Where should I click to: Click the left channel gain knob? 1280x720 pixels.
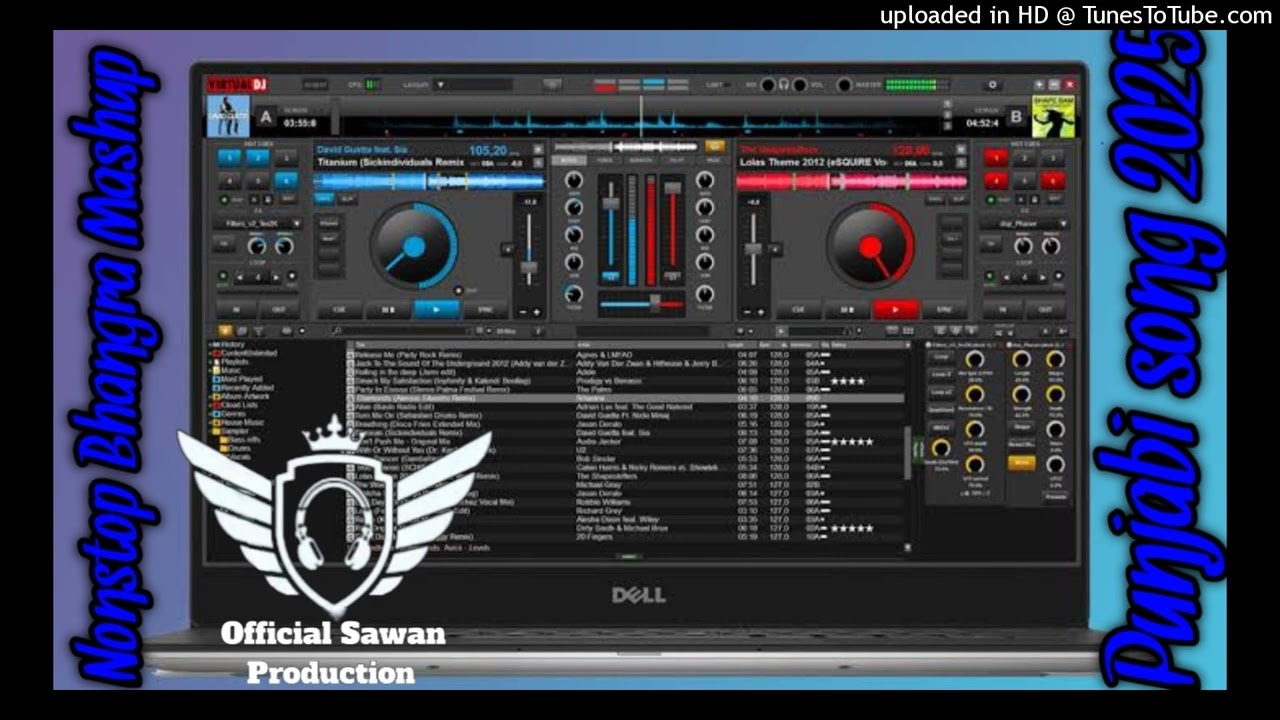tap(573, 181)
